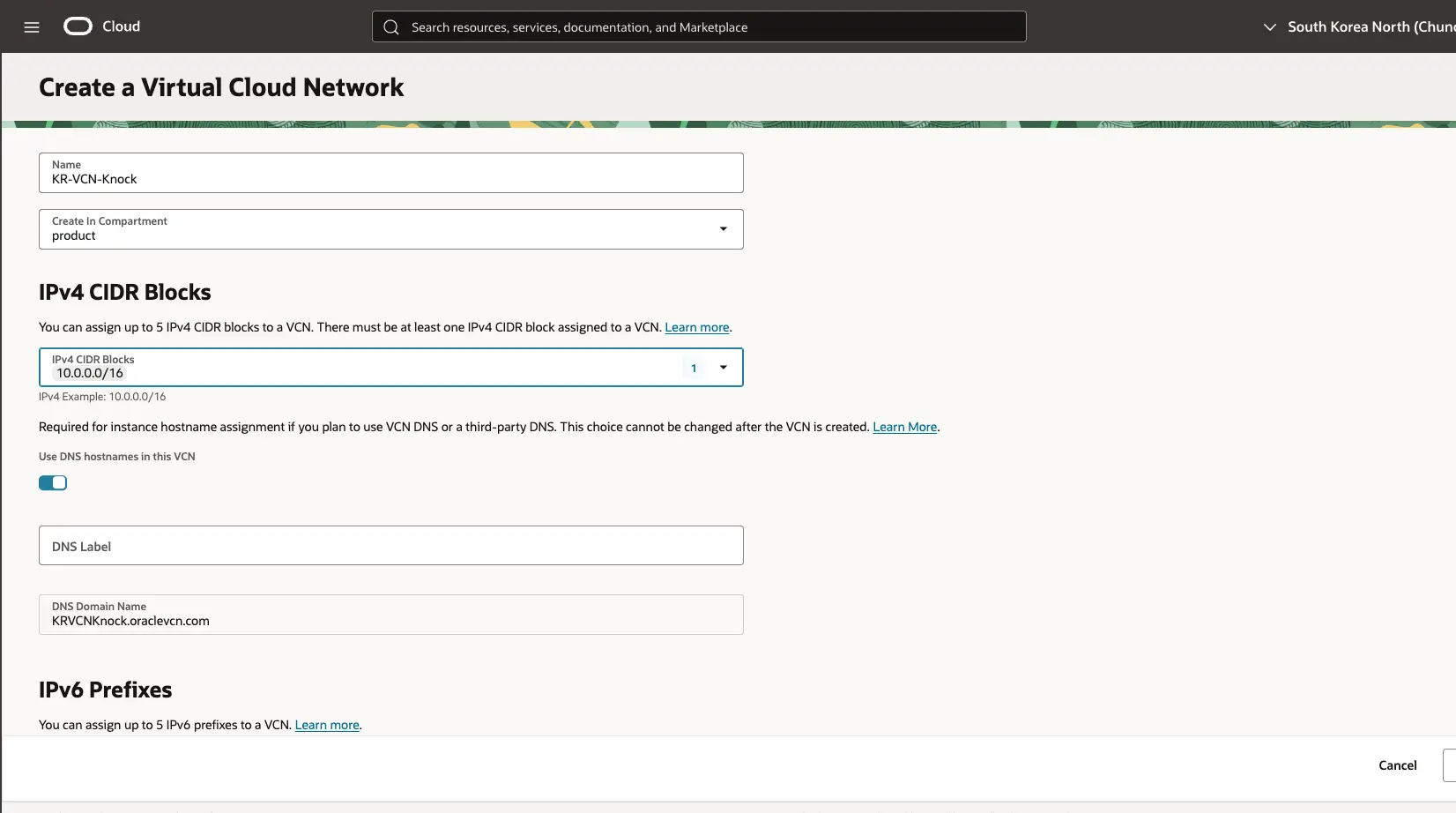Click the search magnifier icon
The image size is (1456, 813).
tap(390, 26)
